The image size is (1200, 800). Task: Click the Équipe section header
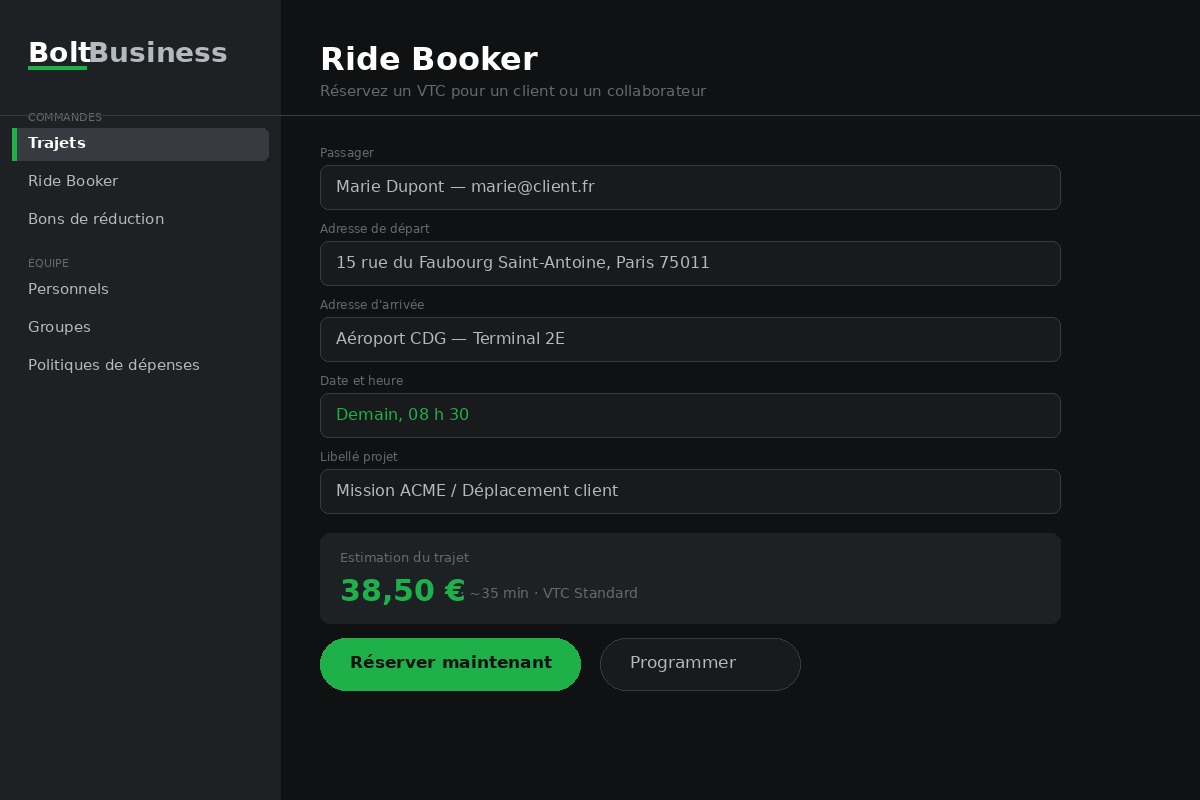48,263
